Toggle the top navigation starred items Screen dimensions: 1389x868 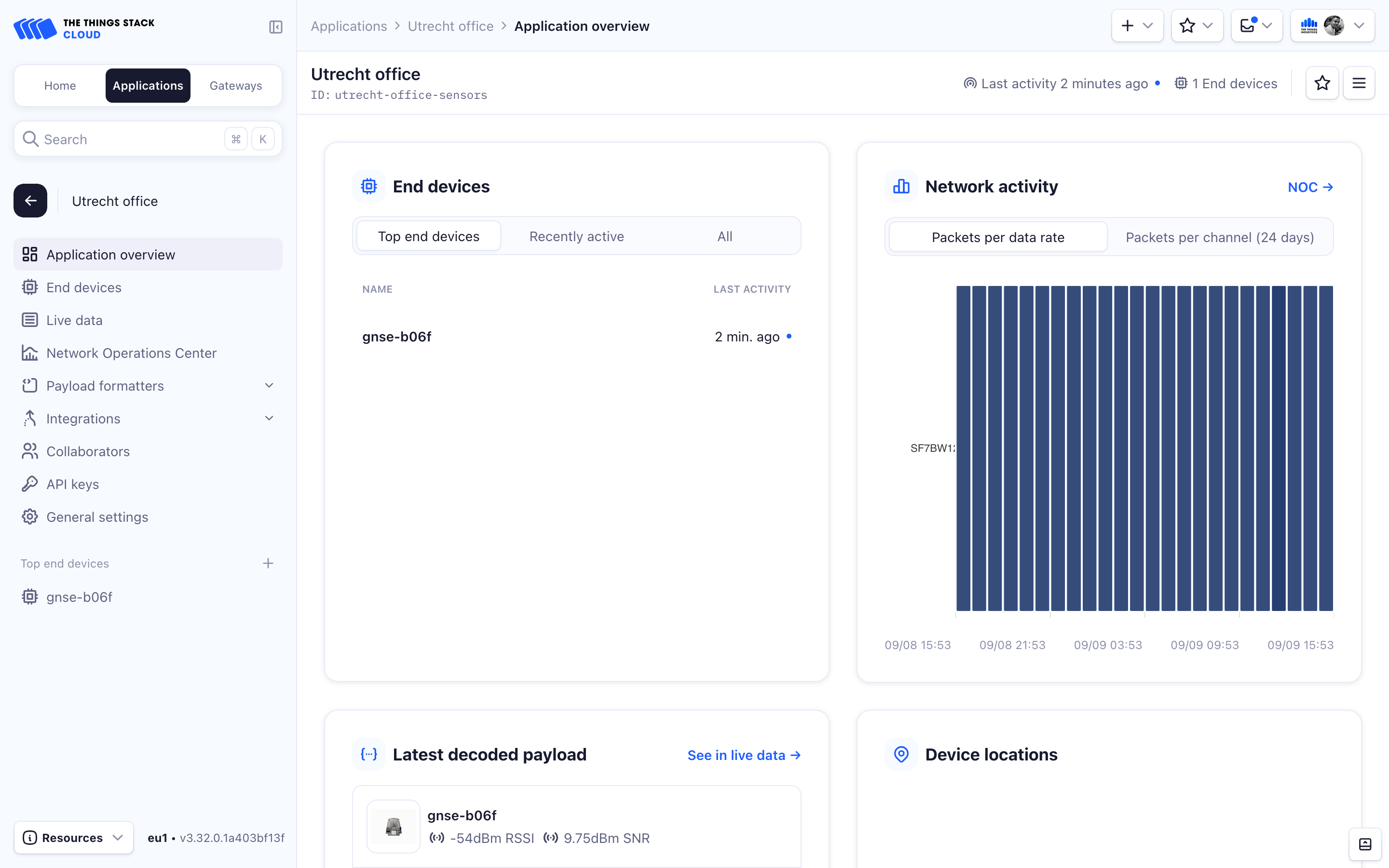[x=1197, y=26]
